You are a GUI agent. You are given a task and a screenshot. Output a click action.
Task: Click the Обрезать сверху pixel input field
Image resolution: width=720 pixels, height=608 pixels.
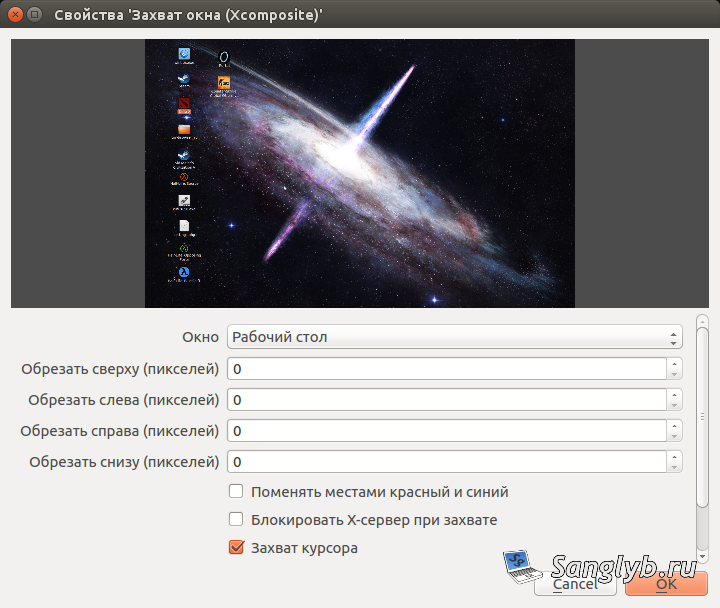click(447, 369)
